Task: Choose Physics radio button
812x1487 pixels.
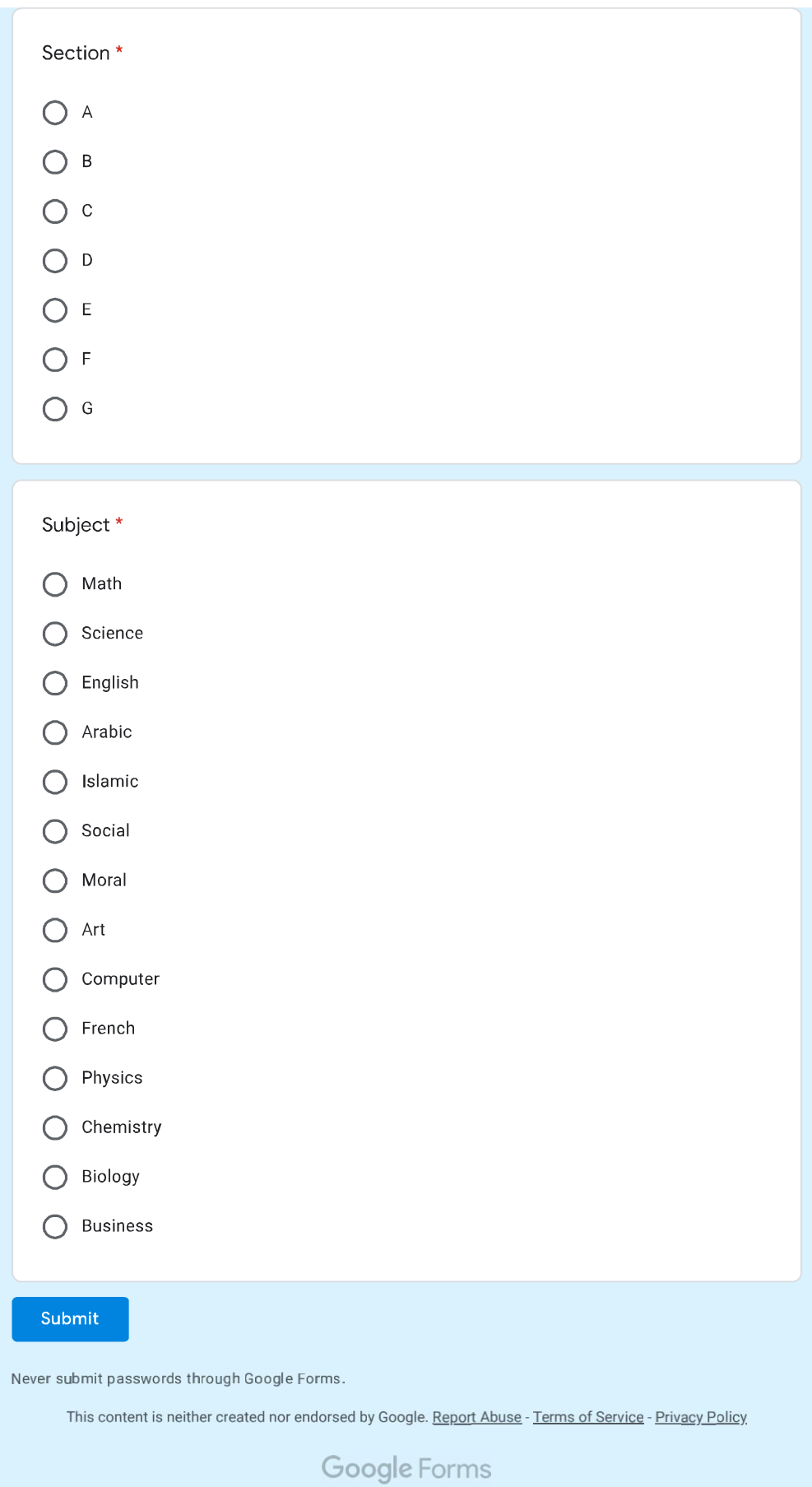Action: (55, 1078)
